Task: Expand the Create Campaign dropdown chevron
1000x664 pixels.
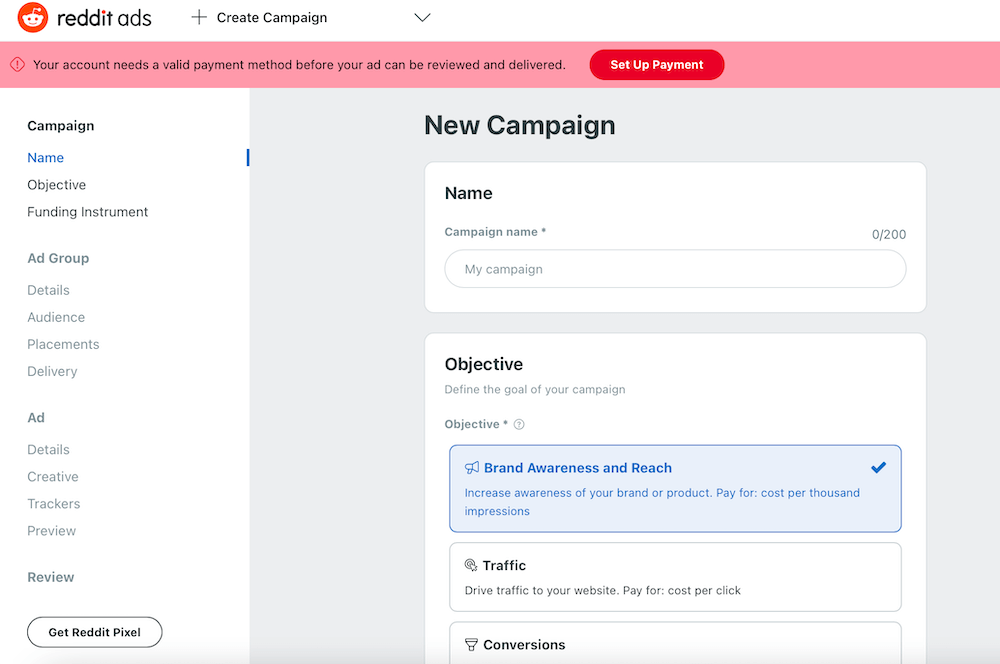Action: (422, 17)
